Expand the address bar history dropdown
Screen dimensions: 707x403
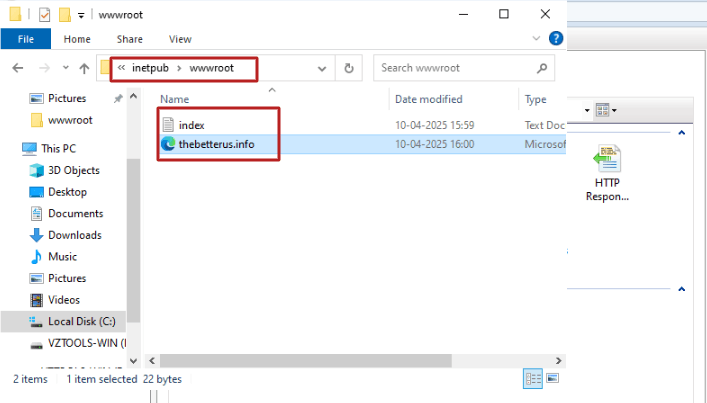tap(322, 69)
